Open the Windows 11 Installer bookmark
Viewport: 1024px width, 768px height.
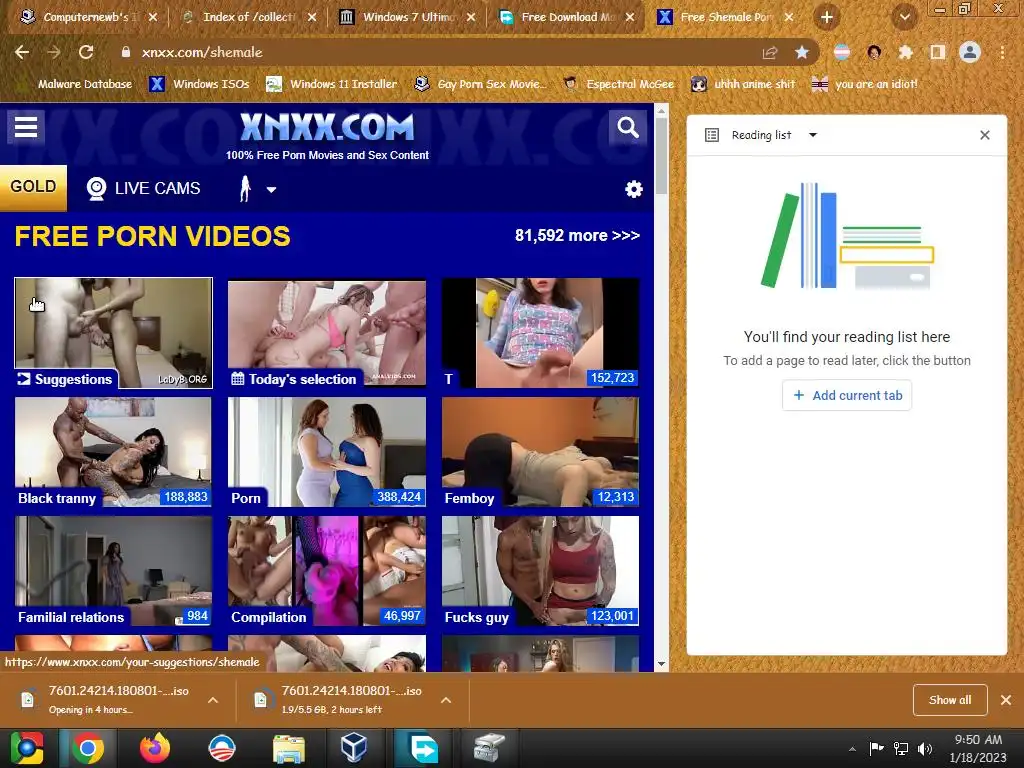[332, 84]
